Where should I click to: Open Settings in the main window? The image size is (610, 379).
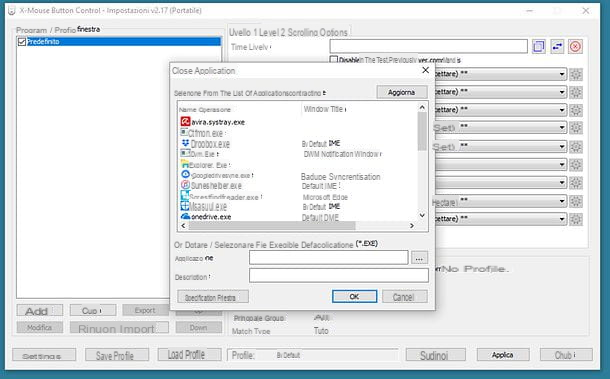[44, 355]
